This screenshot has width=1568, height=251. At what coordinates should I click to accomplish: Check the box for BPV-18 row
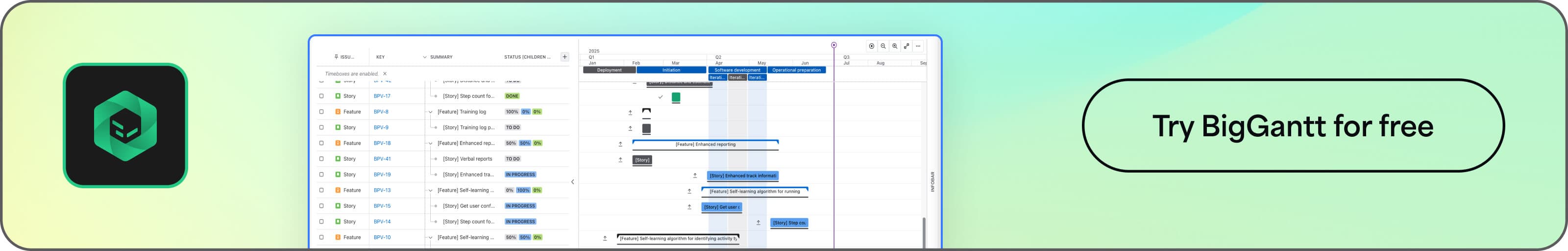[x=321, y=143]
